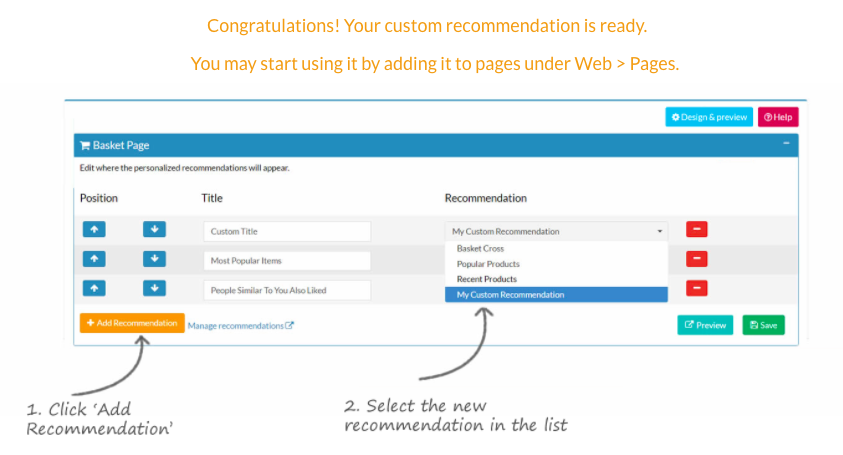Click the Design & preview button
The image size is (843, 455).
pyautogui.click(x=709, y=117)
